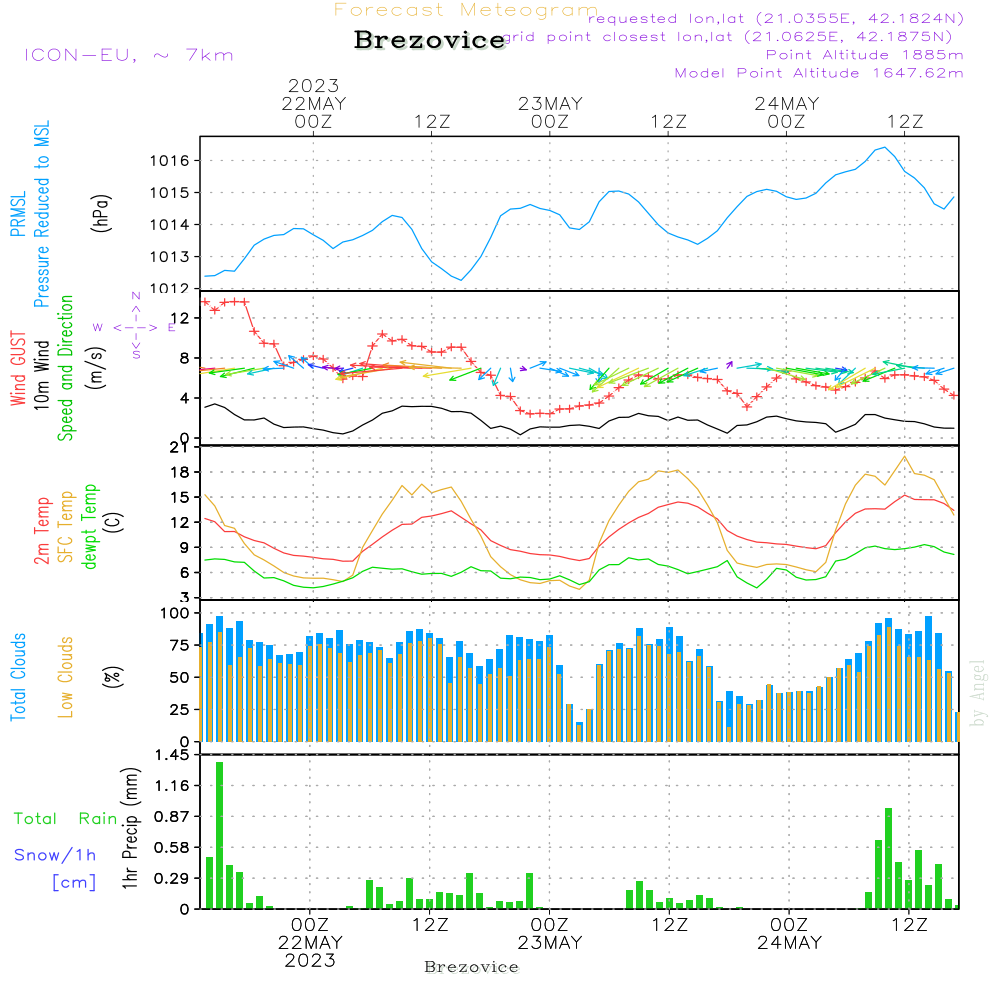Click the top axis '23MAY 00Z' label
Screen dimensions: 1000x1000
[550, 112]
